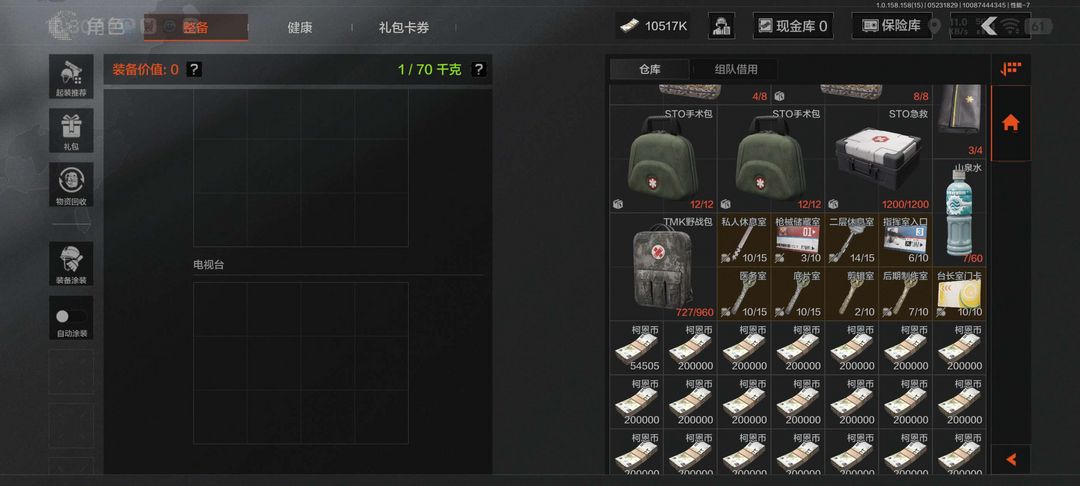The width and height of the screenshot is (1080, 486).
Task: Open the 物资回收 recycling icon
Action: (x=71, y=184)
